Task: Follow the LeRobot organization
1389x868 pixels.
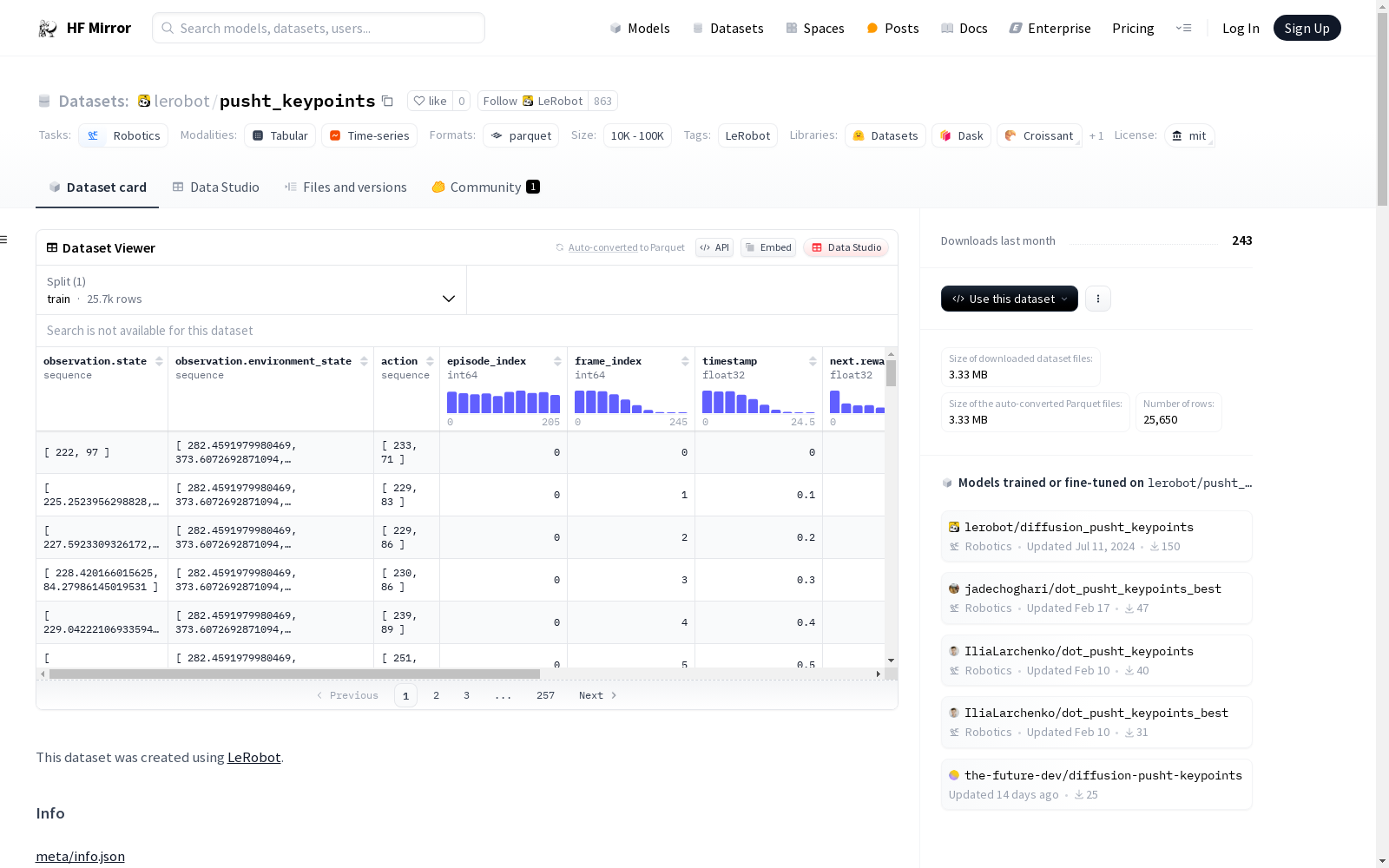Action: [x=533, y=102]
